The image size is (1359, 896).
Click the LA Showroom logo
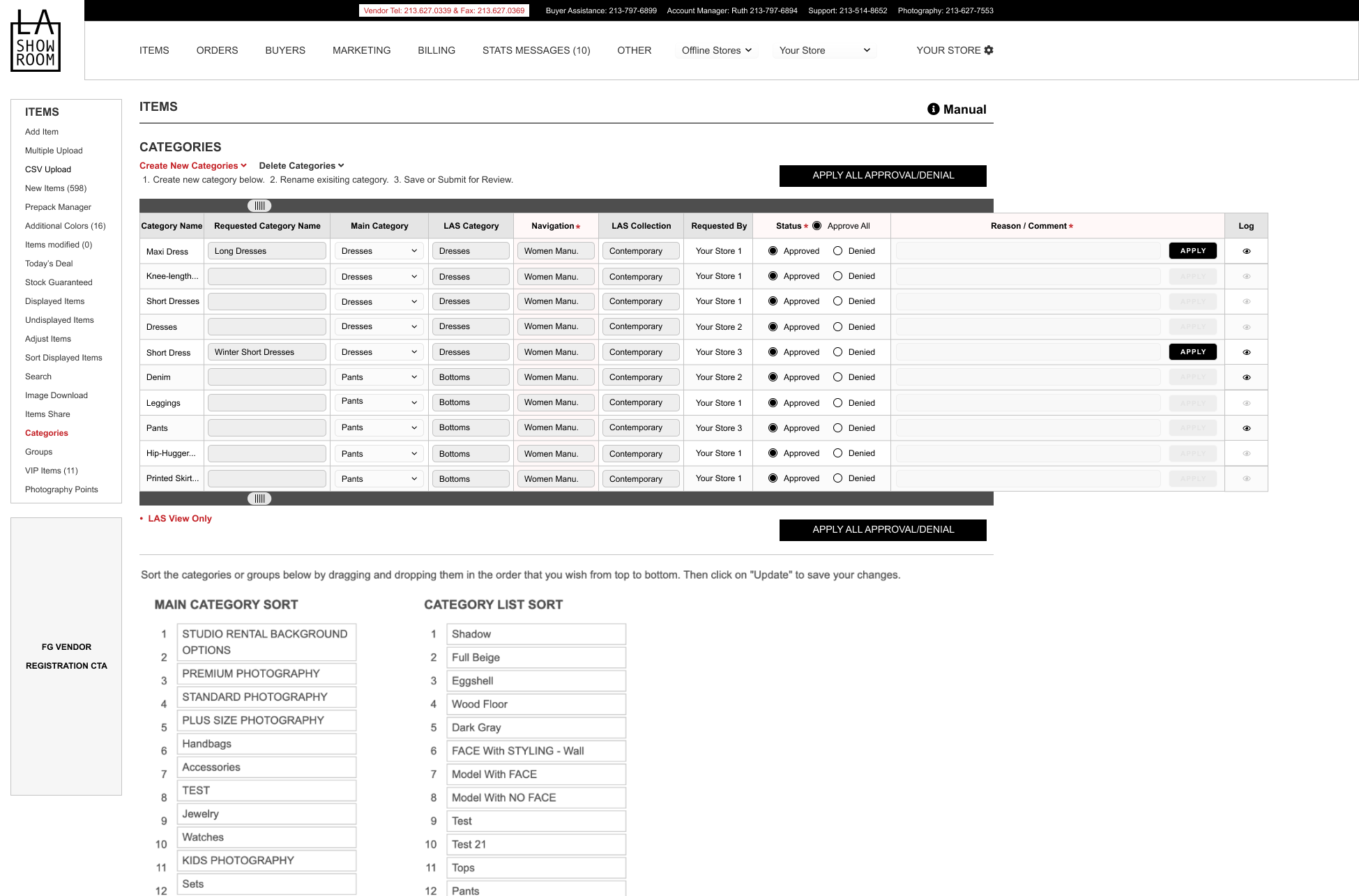pos(36,40)
